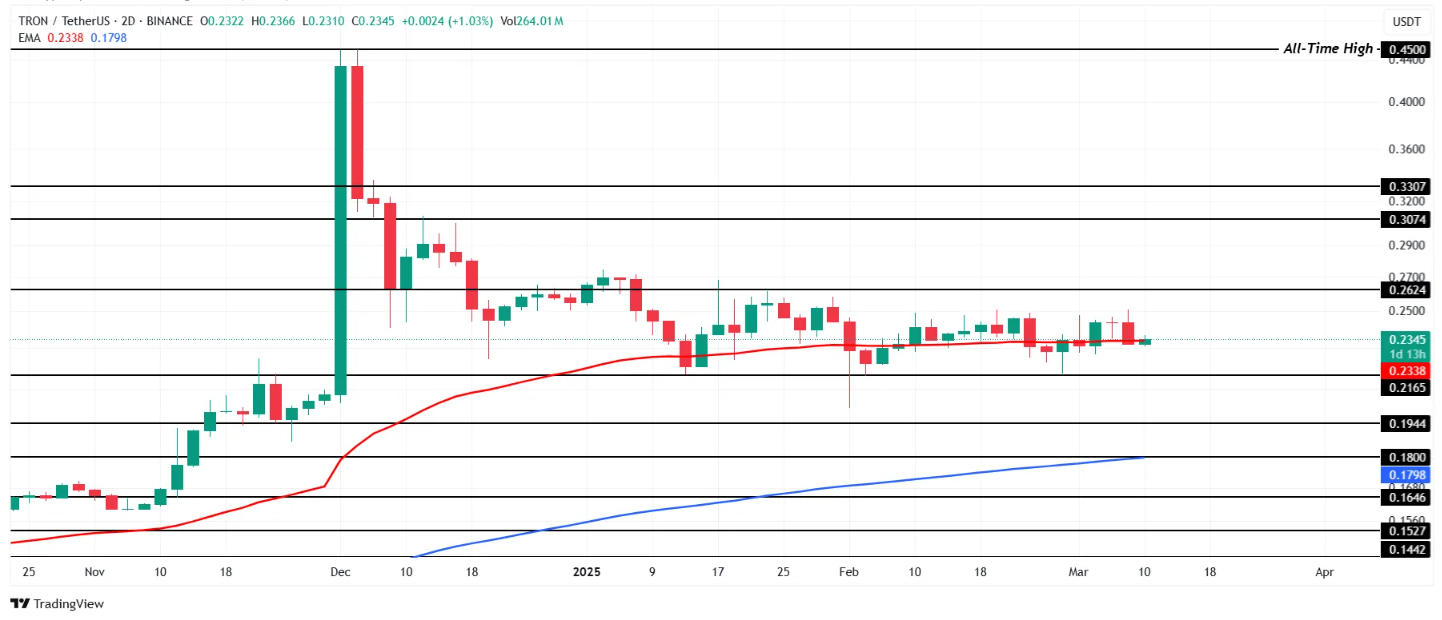Select the 0.1944 price level label
This screenshot has height=620, width=1442.
1405,424
